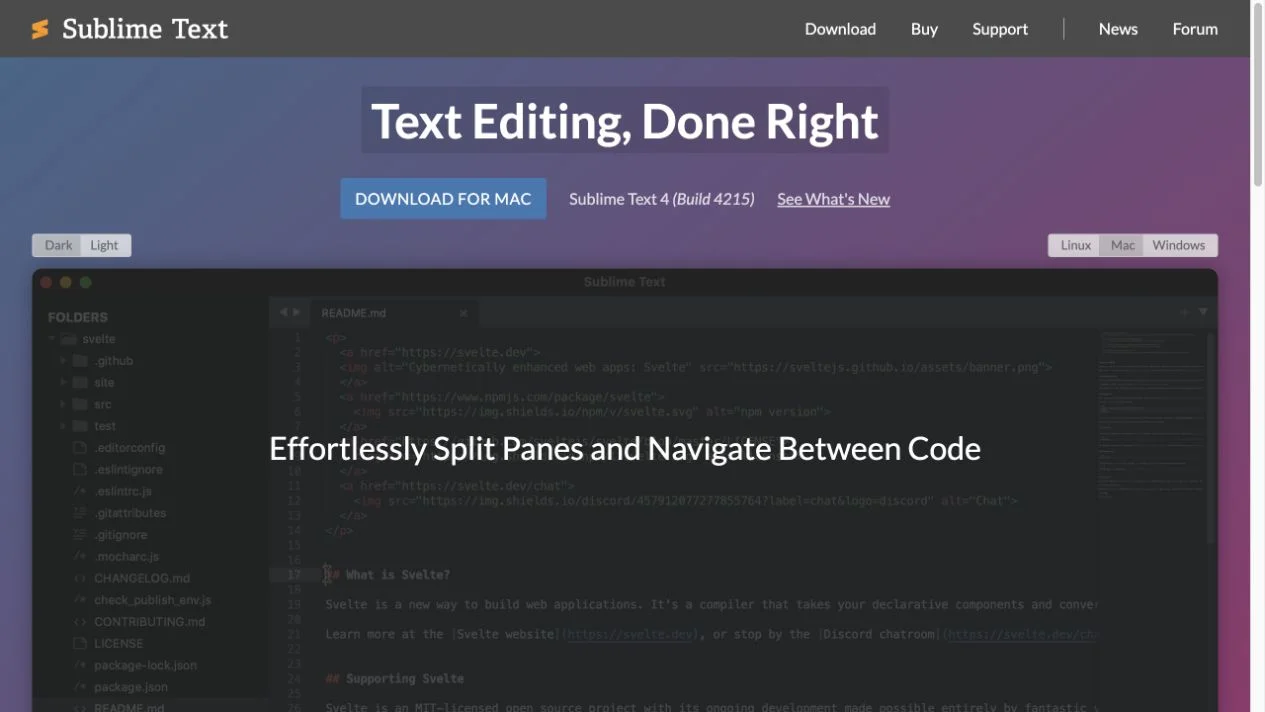Select the Mac platform toggle
Image resolution: width=1265 pixels, height=712 pixels.
[1123, 245]
